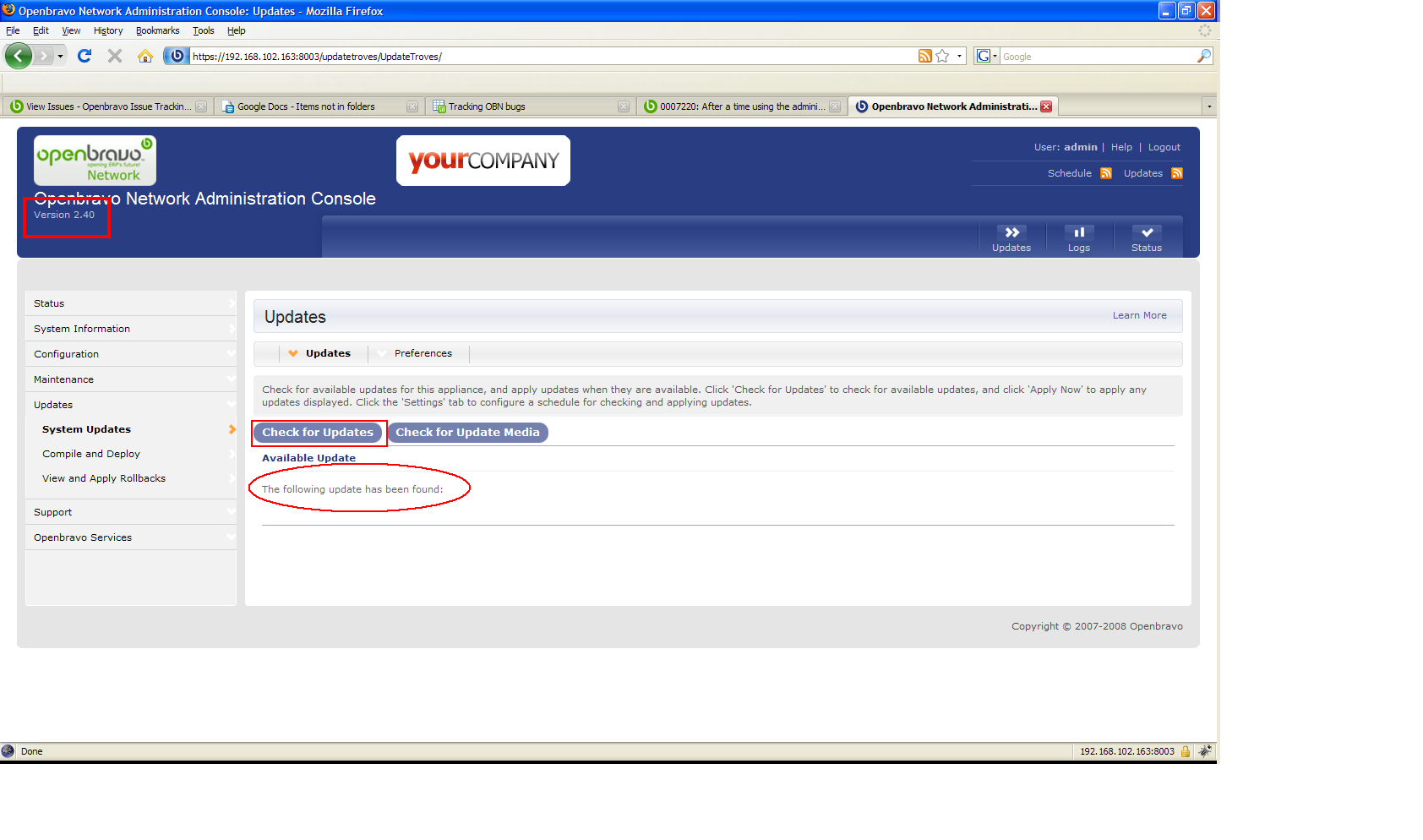Switch to the Google Docs browser tab
Image resolution: width=1423 pixels, height=840 pixels.
click(x=319, y=106)
